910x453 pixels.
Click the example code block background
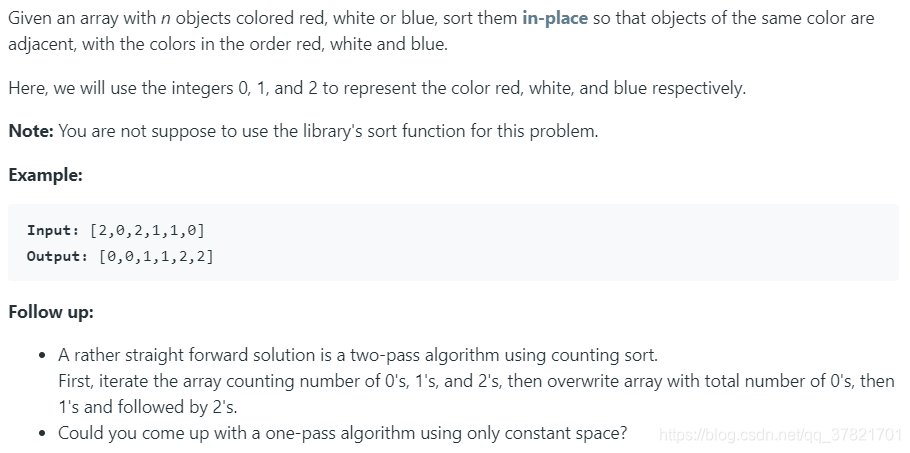click(x=453, y=242)
